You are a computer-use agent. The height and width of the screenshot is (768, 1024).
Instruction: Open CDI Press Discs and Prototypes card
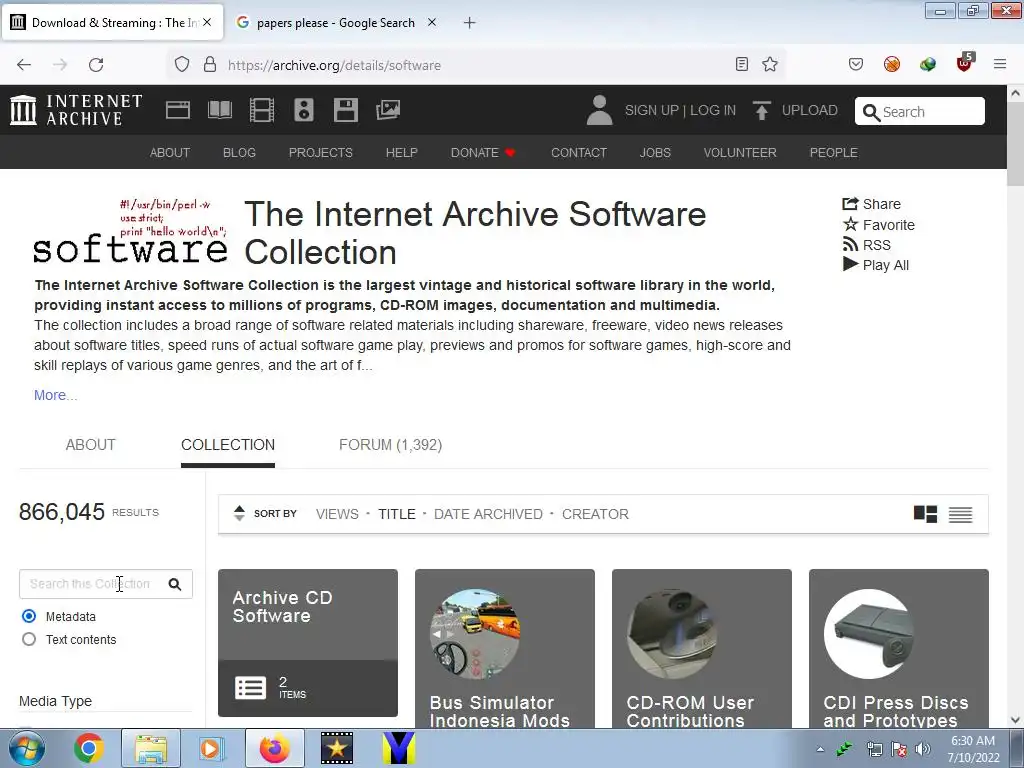point(899,648)
